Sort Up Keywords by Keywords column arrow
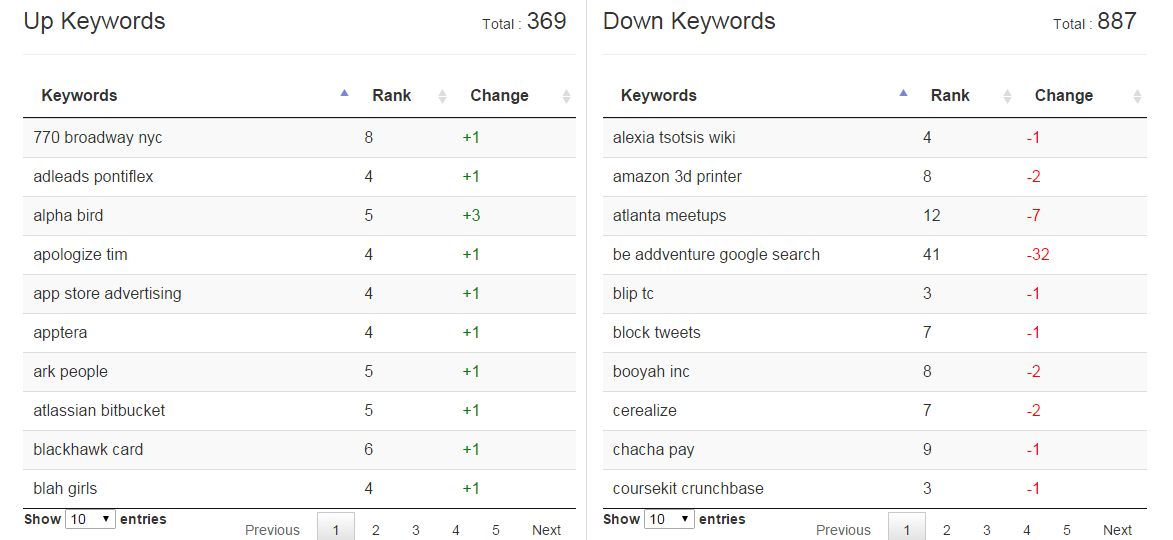Screen dimensions: 1173x540 pos(344,94)
